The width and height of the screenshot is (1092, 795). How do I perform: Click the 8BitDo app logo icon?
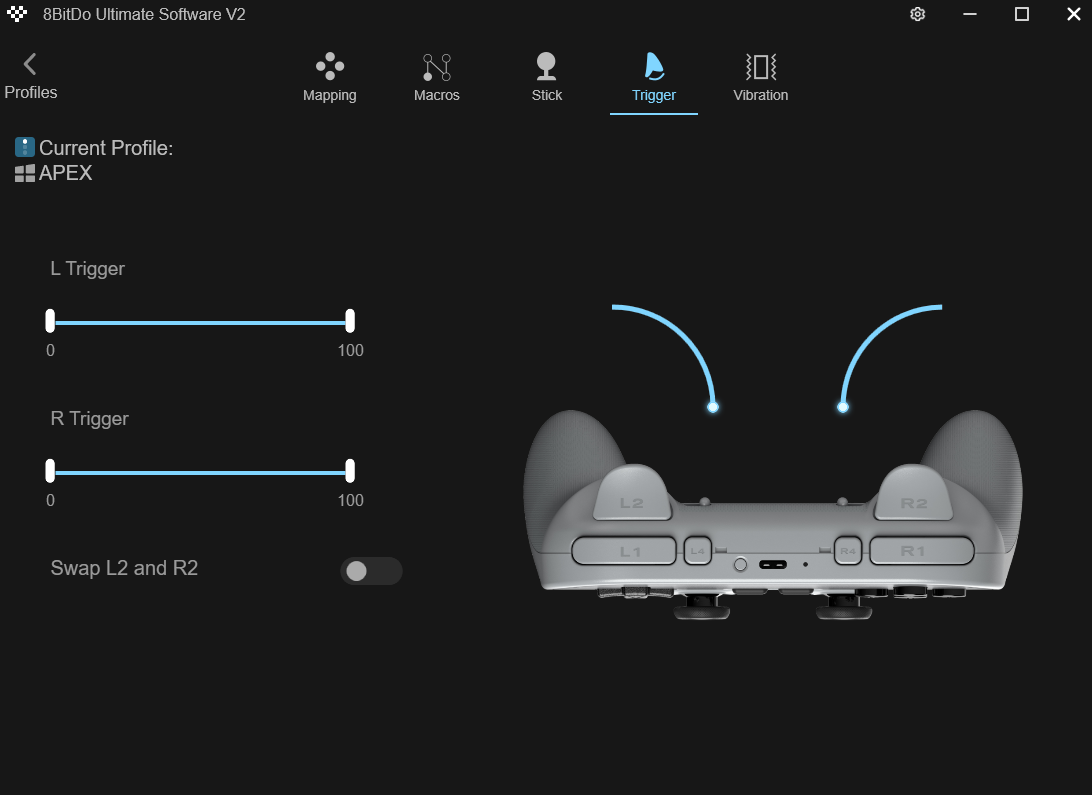[x=17, y=14]
